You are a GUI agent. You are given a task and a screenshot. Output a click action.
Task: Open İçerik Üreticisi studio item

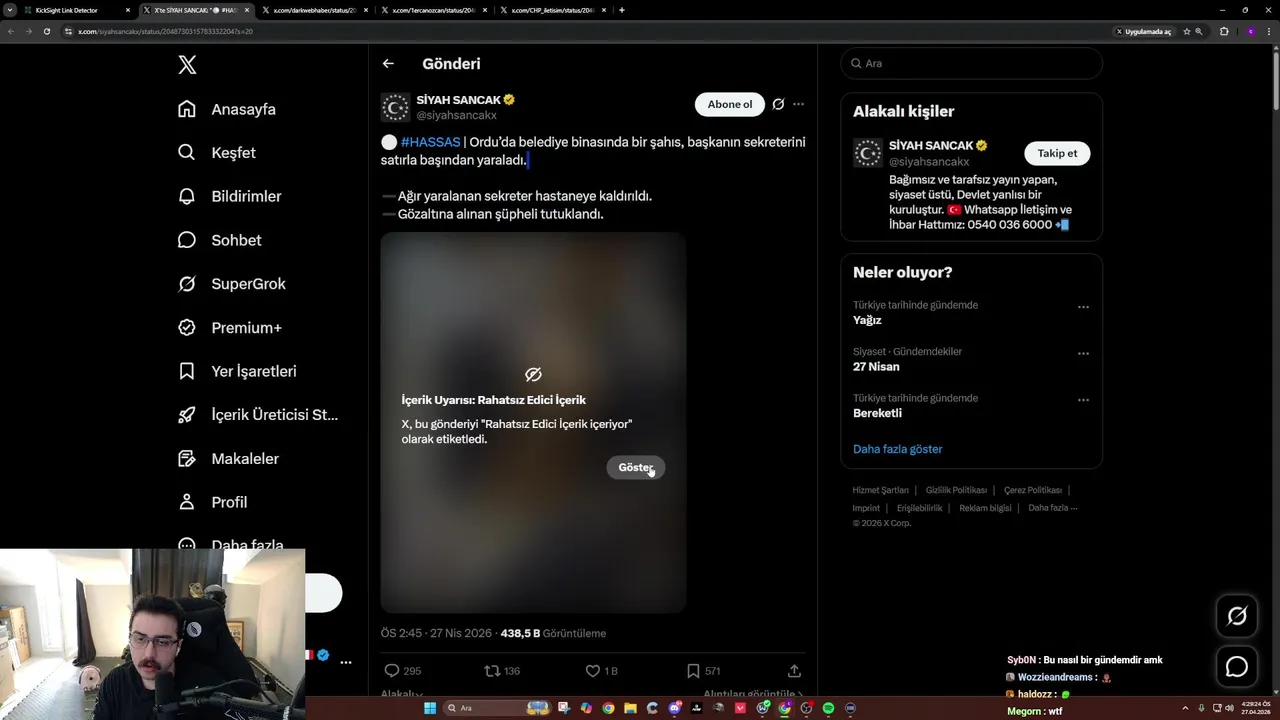258,415
